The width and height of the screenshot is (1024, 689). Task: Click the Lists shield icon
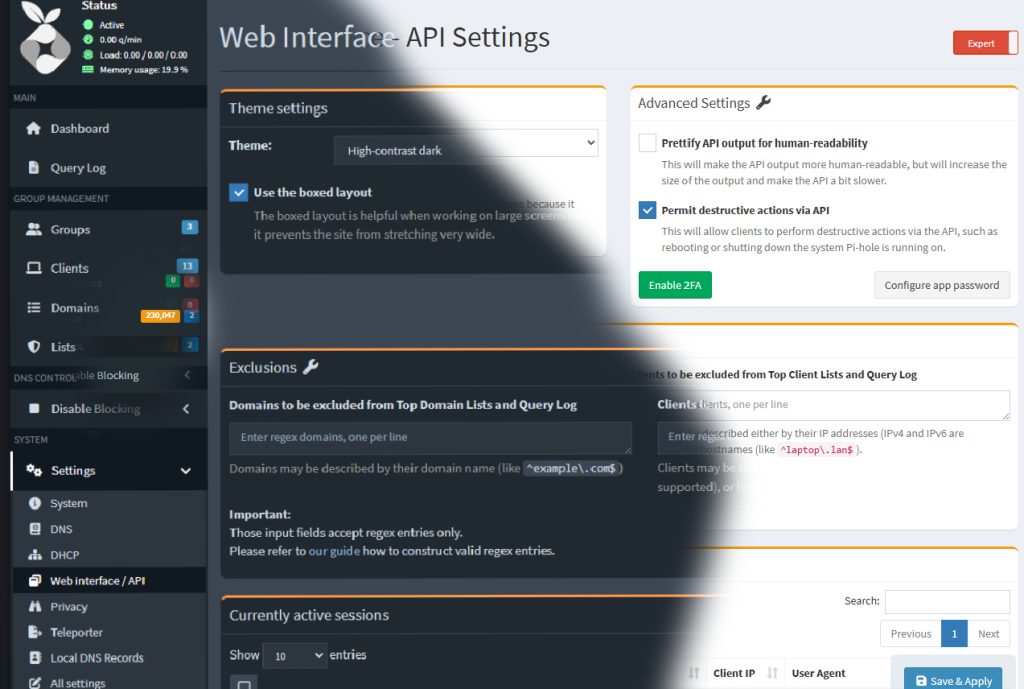pos(33,347)
